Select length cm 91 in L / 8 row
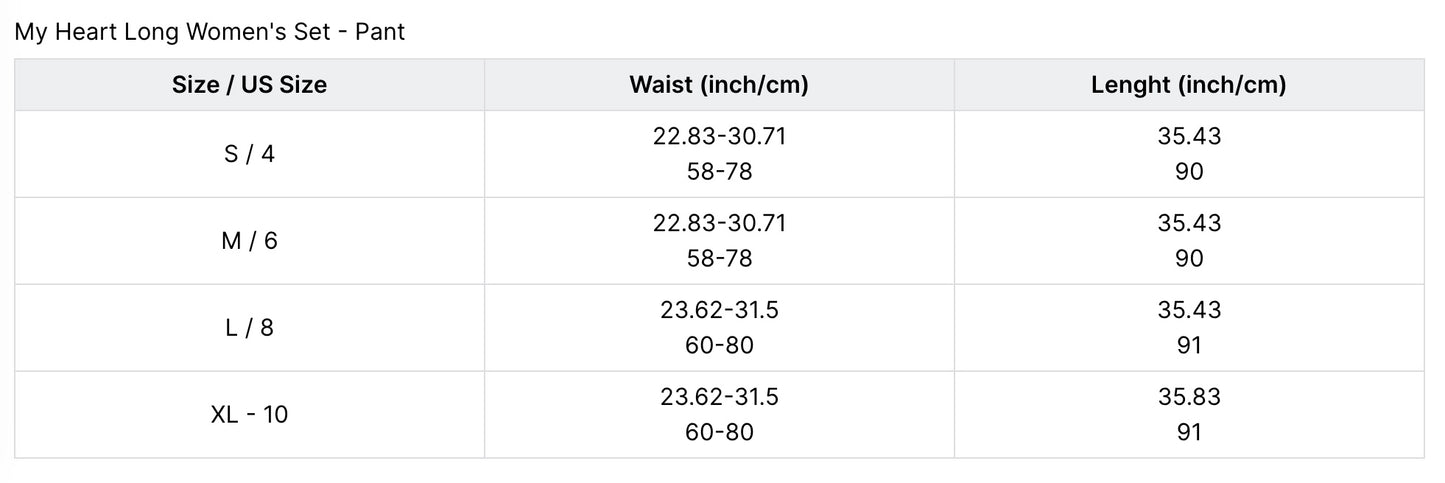The height and width of the screenshot is (483, 1445). coord(1189,346)
